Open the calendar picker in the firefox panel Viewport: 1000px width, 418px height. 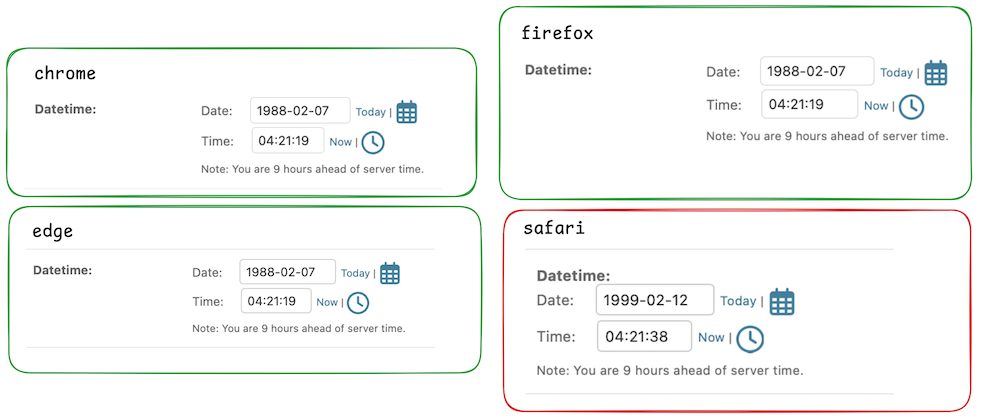coord(935,73)
